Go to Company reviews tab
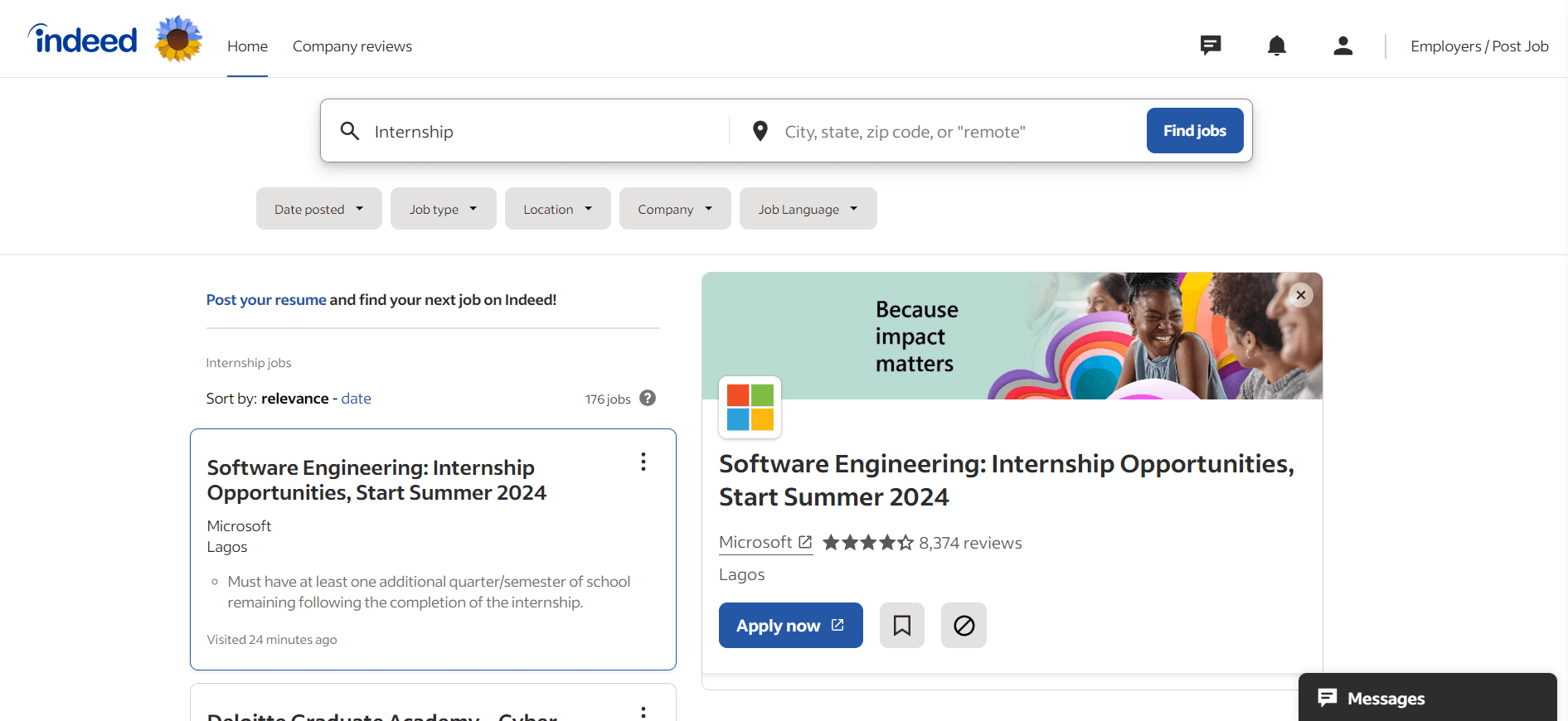 (352, 46)
